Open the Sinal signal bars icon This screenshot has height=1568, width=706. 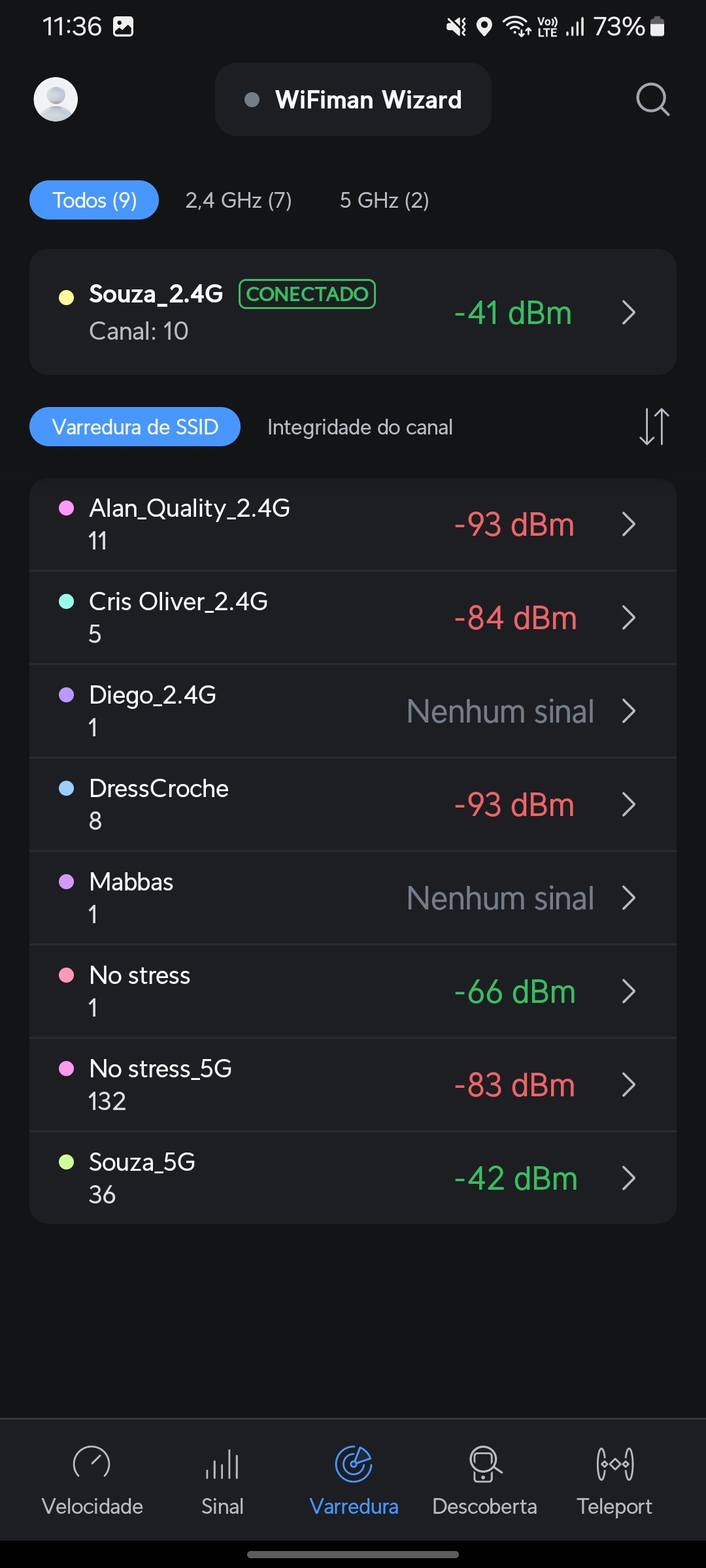(x=222, y=1463)
